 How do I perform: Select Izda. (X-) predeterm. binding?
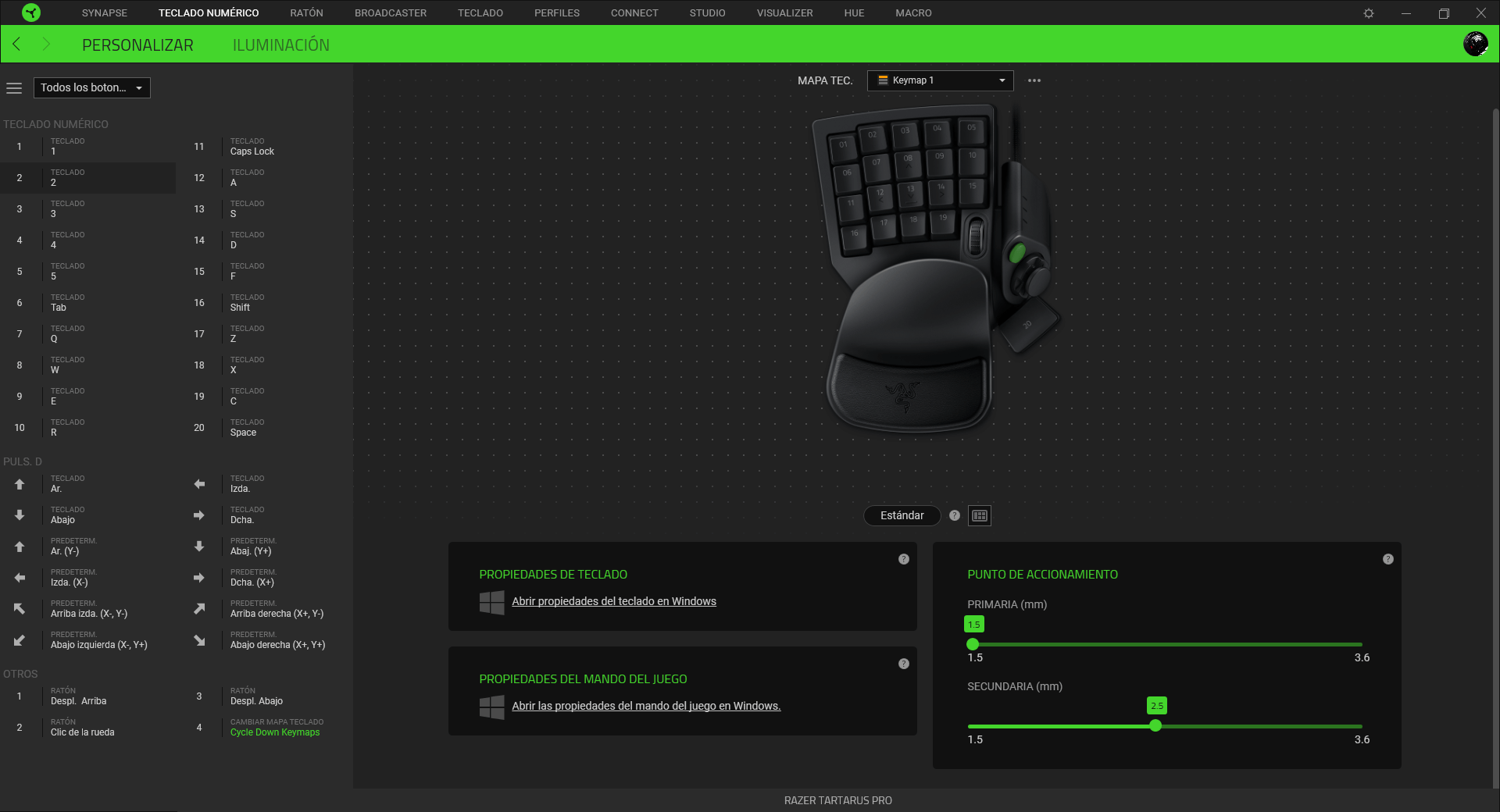click(87, 578)
